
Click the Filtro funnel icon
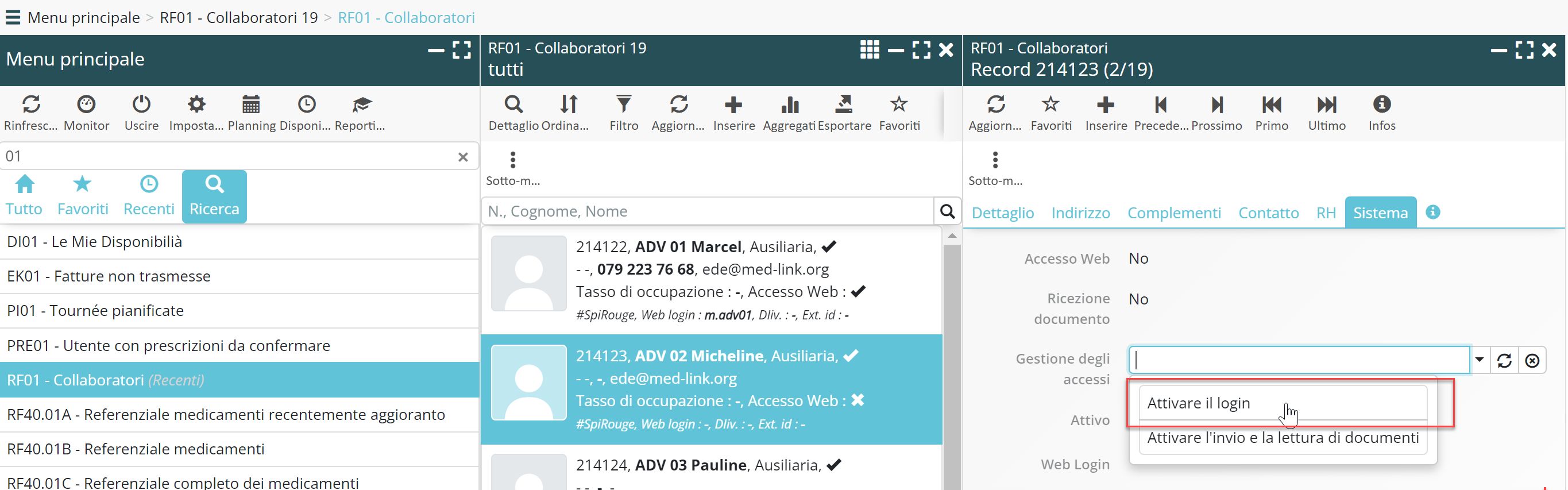click(623, 105)
